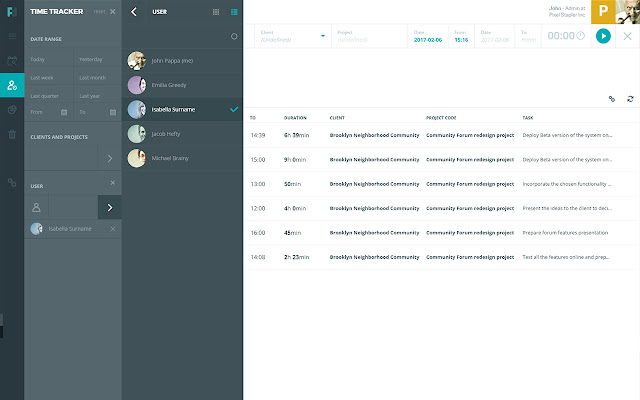Viewport: 640px width, 400px height.
Task: Select user Jacob Hefty
Action: coord(182,134)
